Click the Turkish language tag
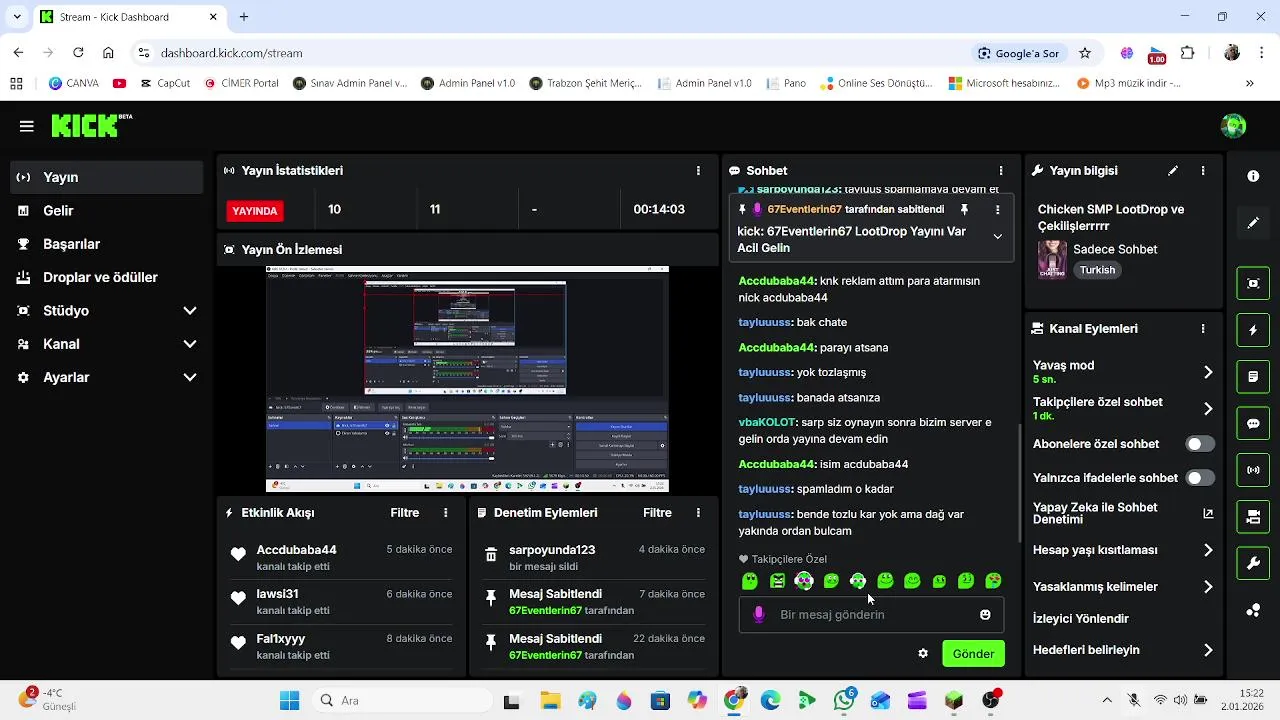 click(x=1097, y=270)
